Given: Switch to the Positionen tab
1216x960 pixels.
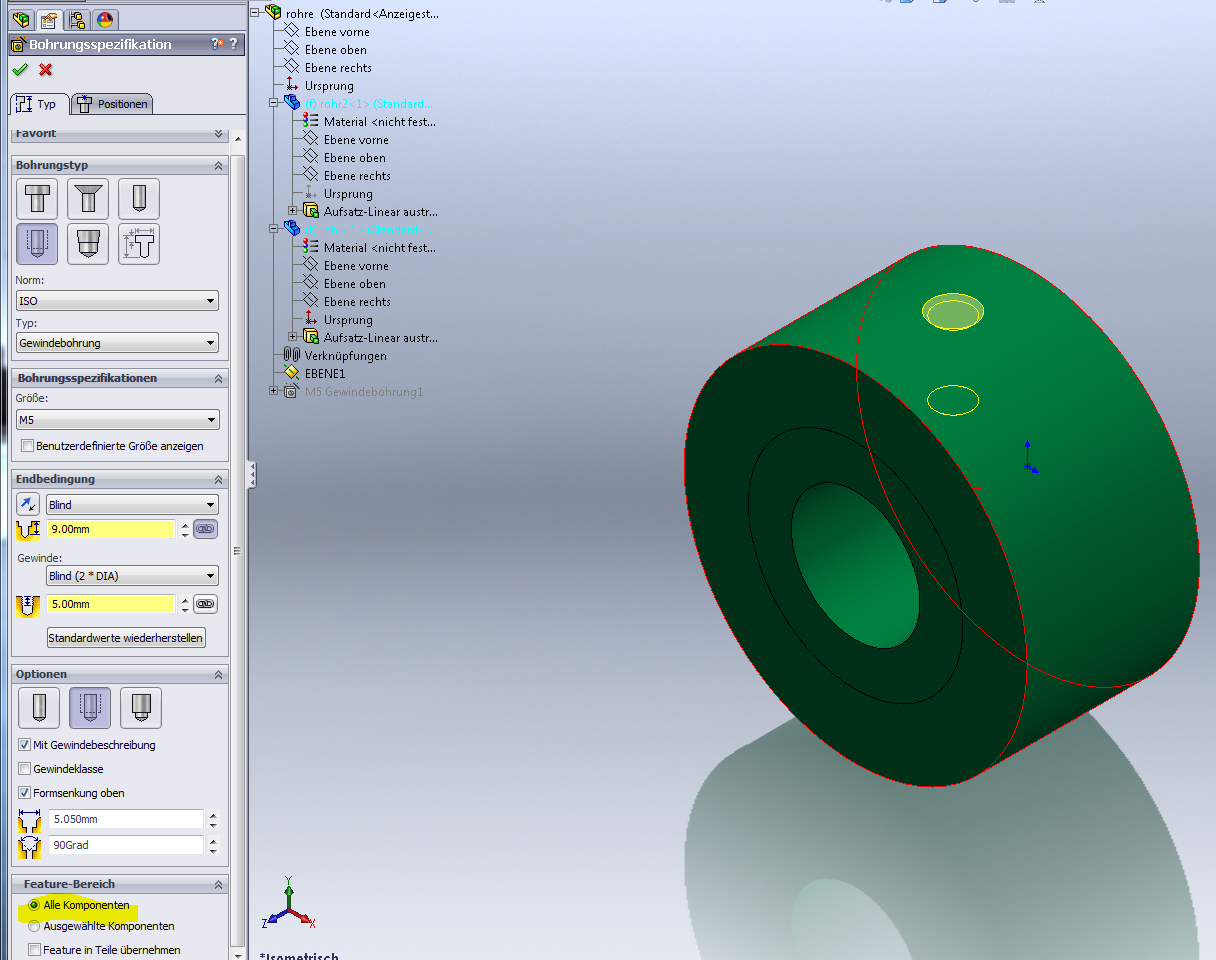Looking at the screenshot, I should point(113,104).
